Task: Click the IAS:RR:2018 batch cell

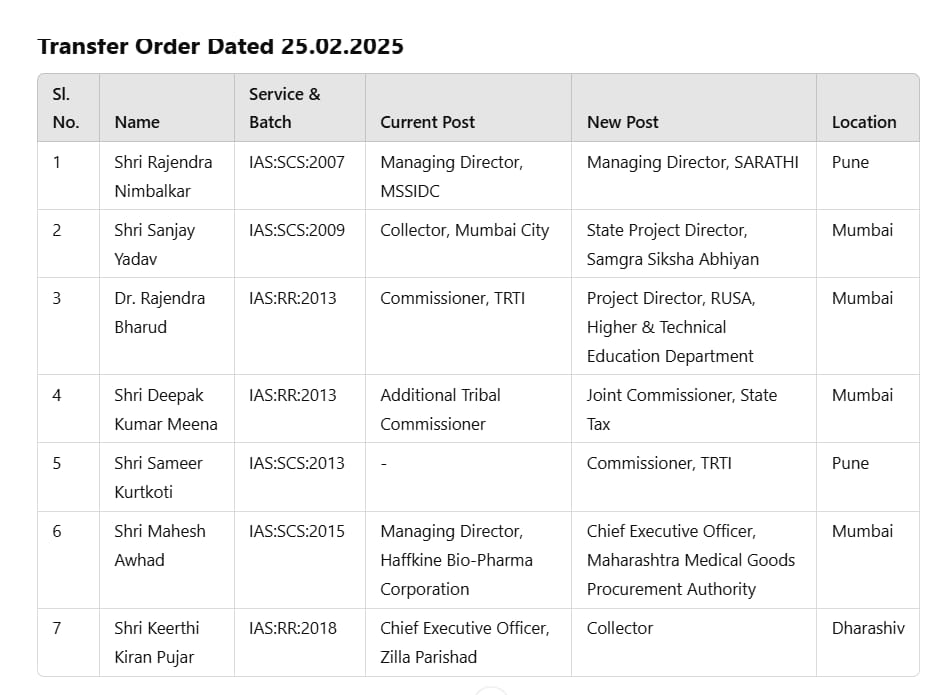Action: 292,628
